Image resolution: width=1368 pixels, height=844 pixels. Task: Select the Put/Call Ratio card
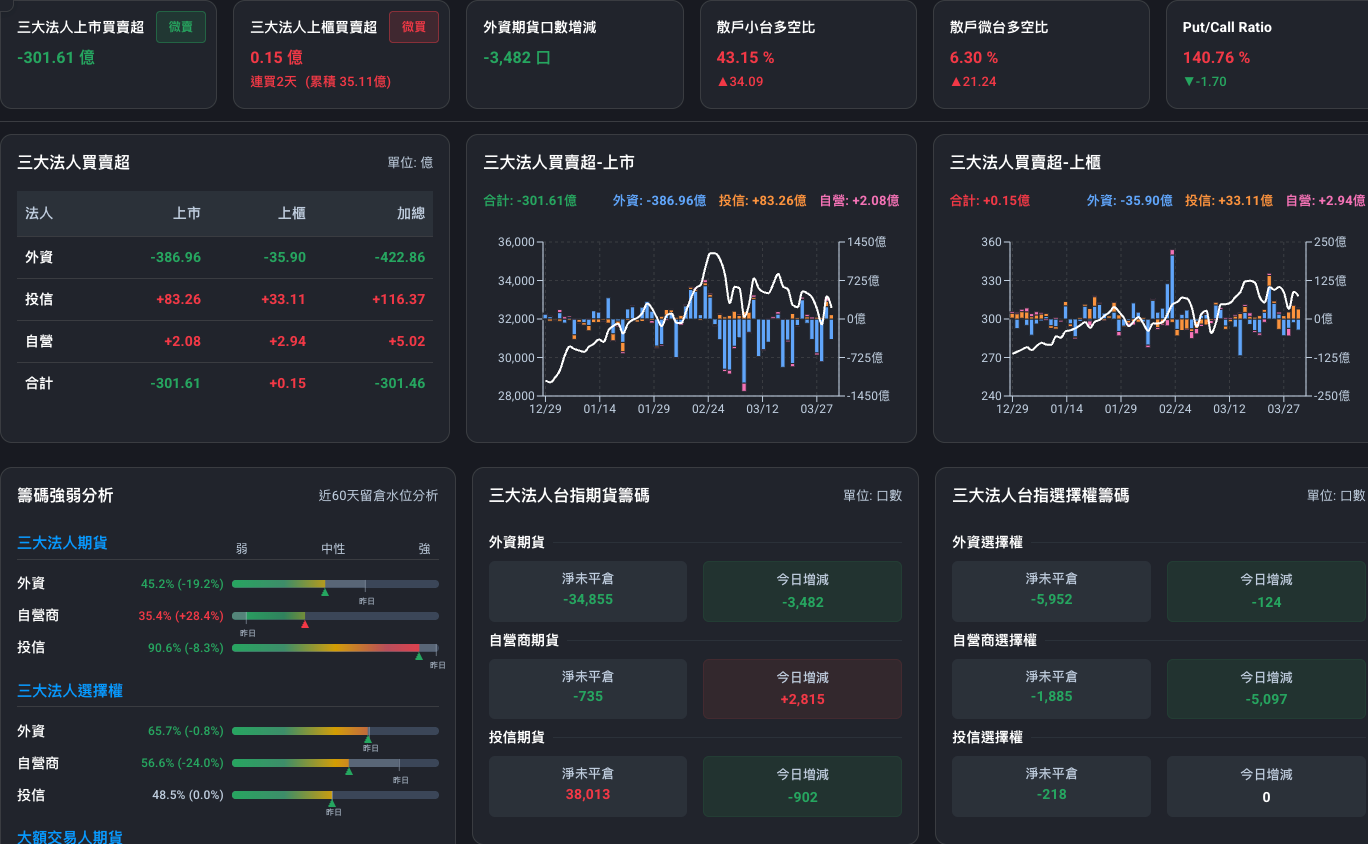[1267, 54]
